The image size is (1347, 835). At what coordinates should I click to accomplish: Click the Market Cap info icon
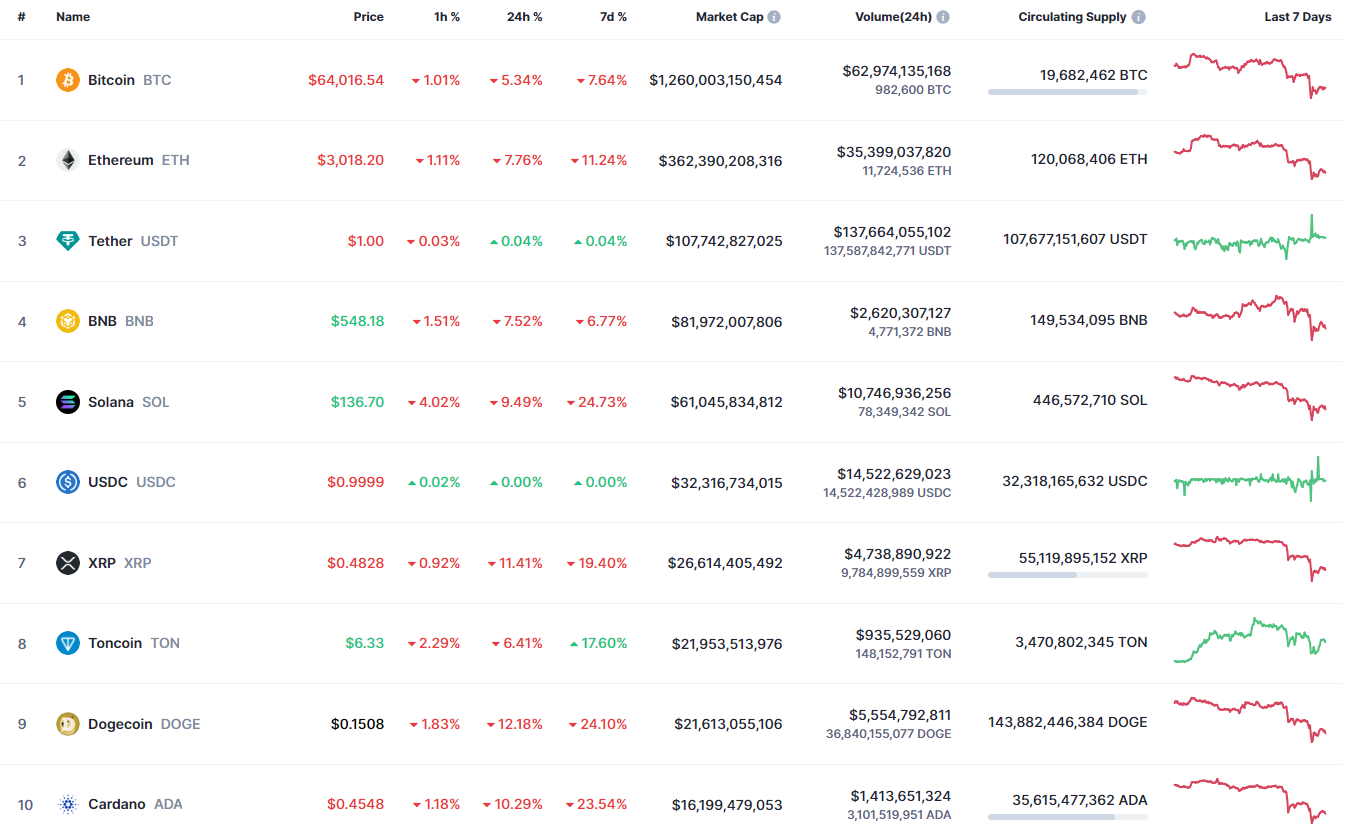point(775,17)
